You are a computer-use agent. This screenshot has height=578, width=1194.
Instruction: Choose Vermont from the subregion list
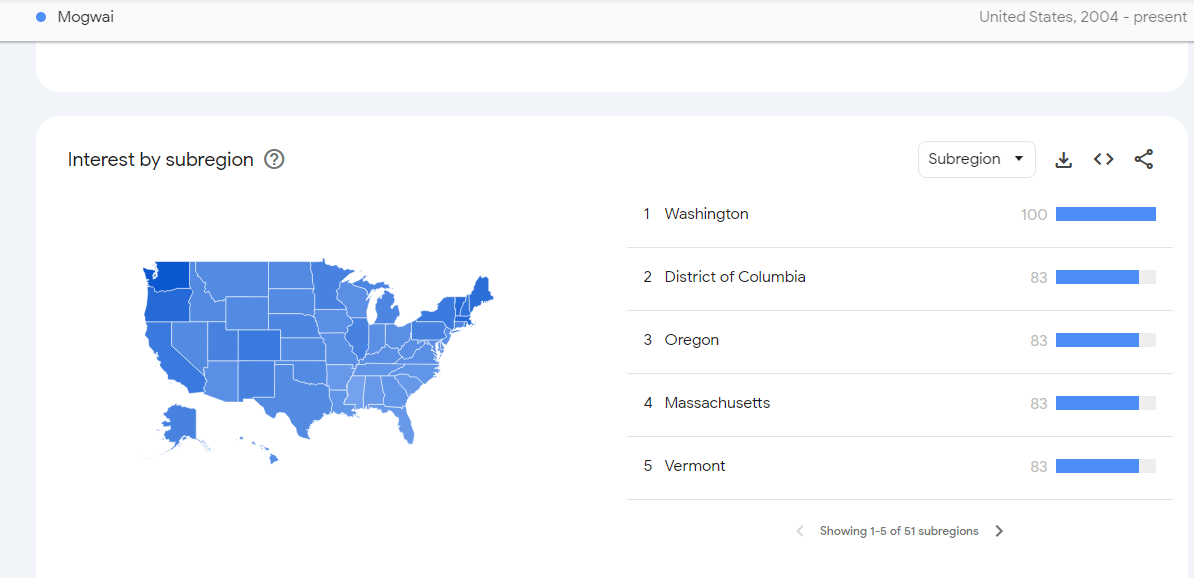coord(695,466)
